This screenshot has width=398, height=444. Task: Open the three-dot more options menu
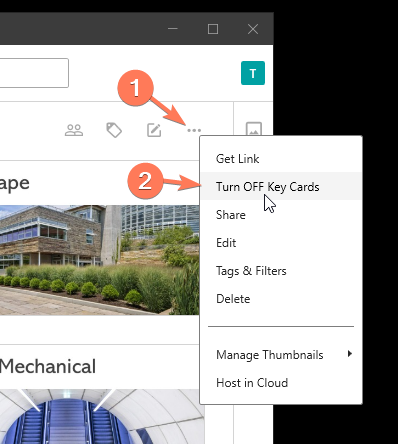point(194,130)
